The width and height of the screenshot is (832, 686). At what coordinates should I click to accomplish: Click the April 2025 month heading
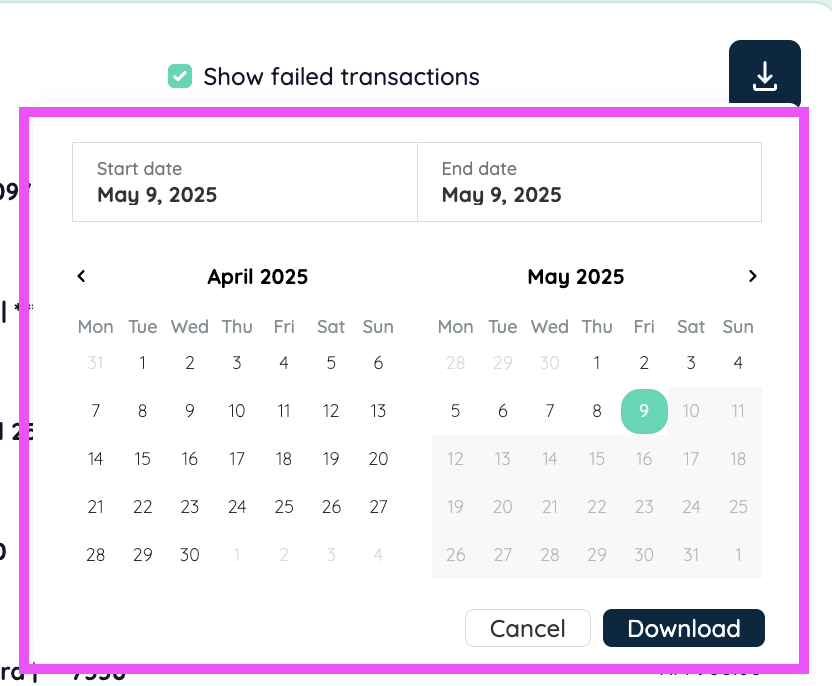[257, 277]
